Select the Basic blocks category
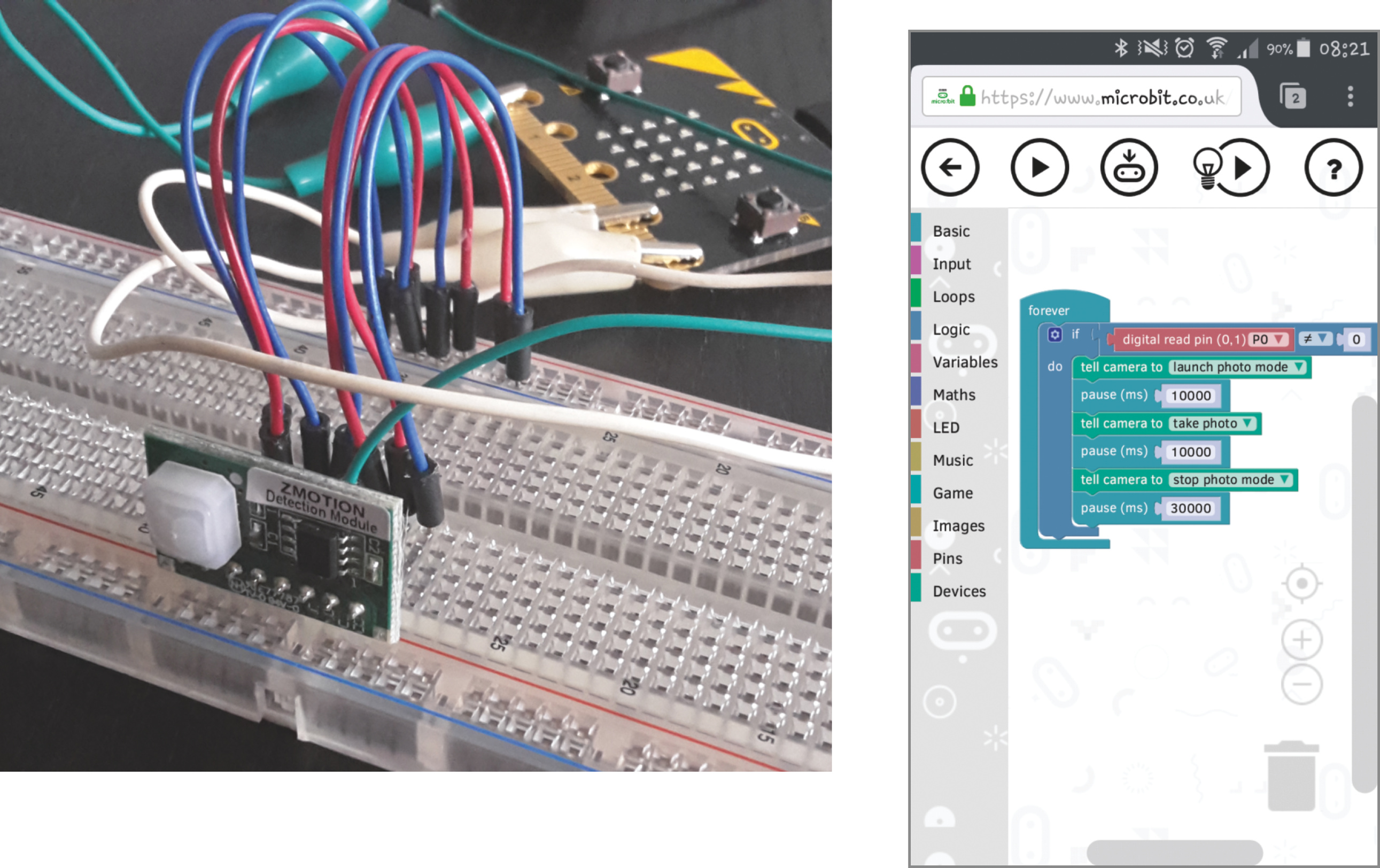 coord(951,231)
